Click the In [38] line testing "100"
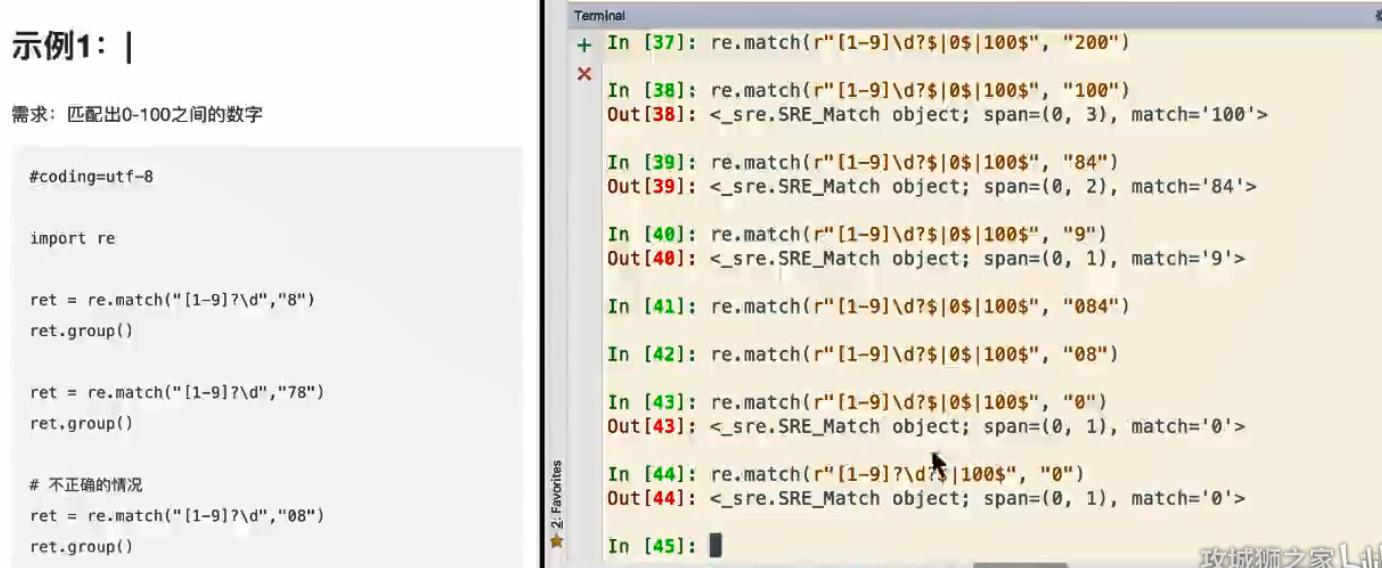The height and width of the screenshot is (568, 1382). coord(868,91)
